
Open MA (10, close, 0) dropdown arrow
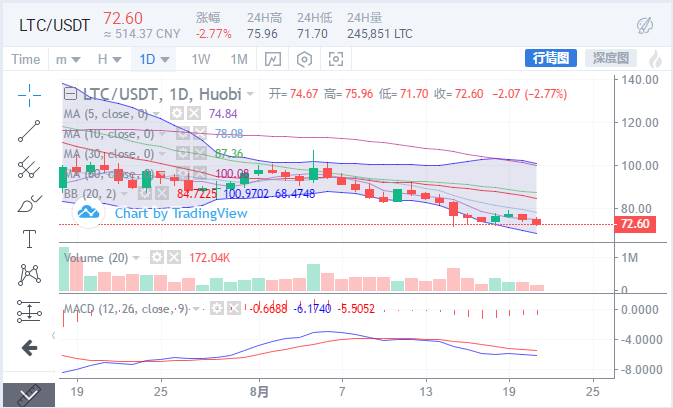(x=162, y=134)
